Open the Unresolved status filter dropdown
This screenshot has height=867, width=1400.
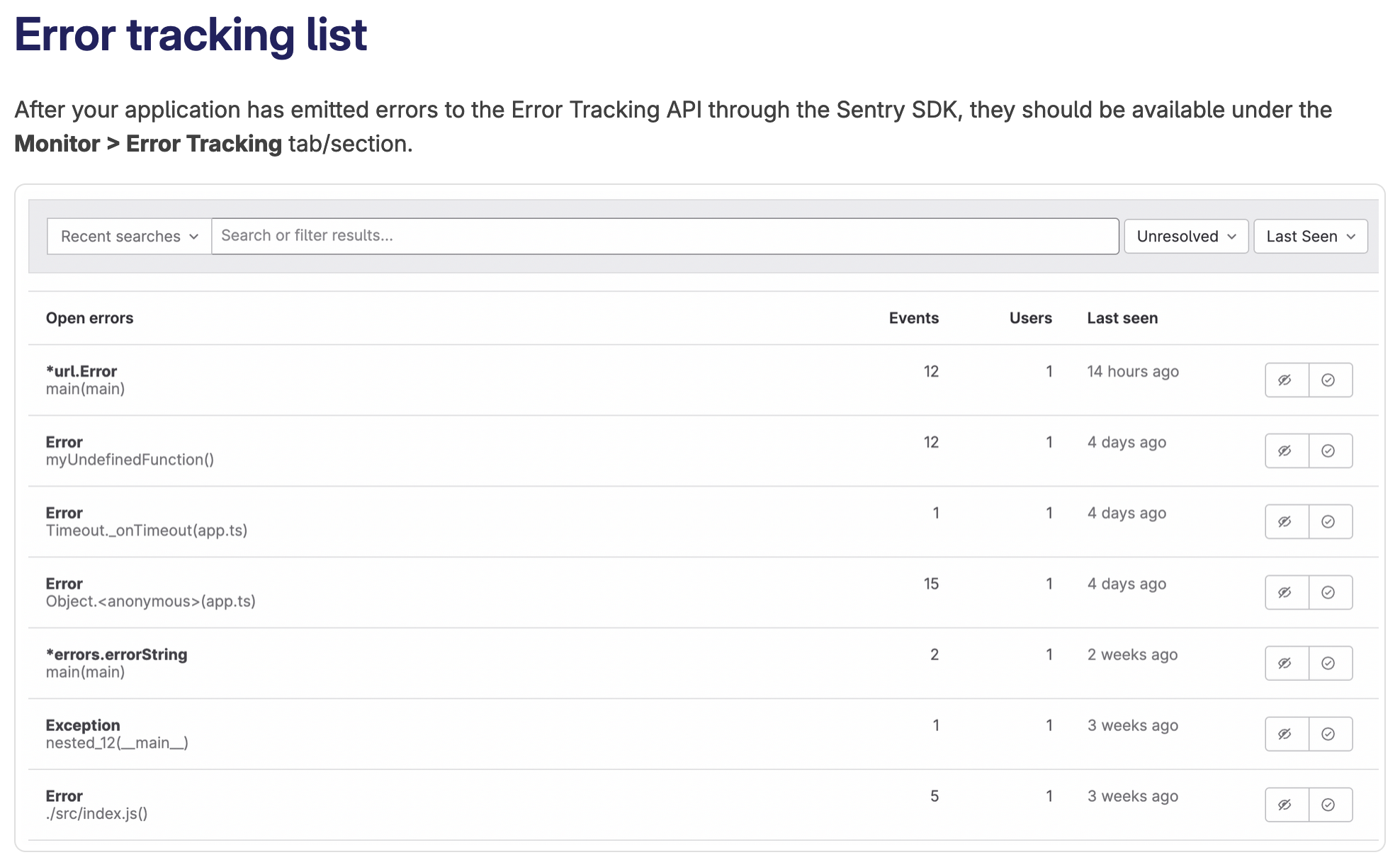[x=1185, y=236]
